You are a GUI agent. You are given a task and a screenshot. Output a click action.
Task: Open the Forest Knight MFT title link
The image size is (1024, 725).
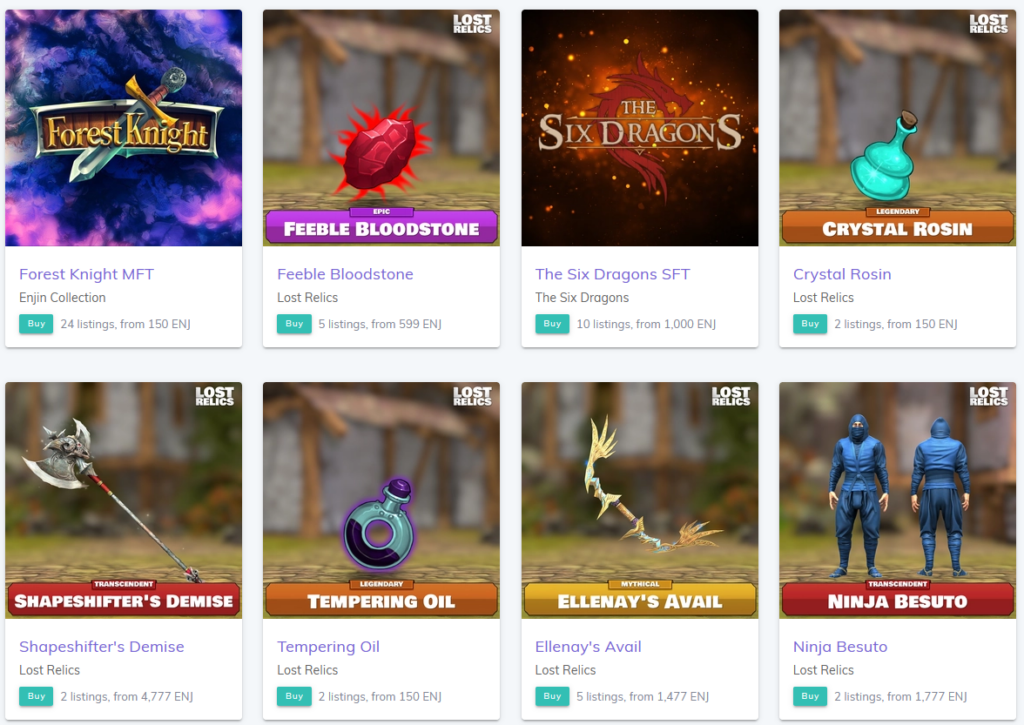point(86,274)
